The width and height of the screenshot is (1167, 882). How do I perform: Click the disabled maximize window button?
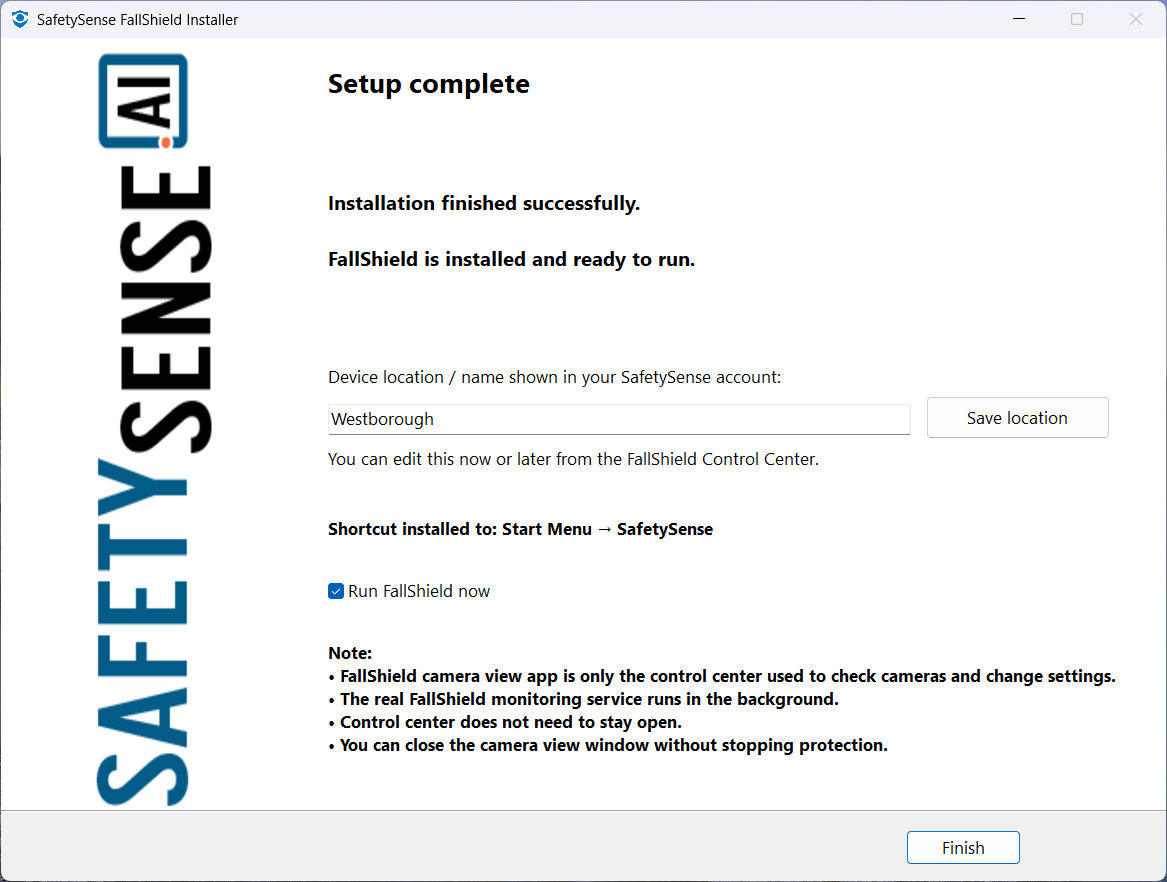[1077, 19]
